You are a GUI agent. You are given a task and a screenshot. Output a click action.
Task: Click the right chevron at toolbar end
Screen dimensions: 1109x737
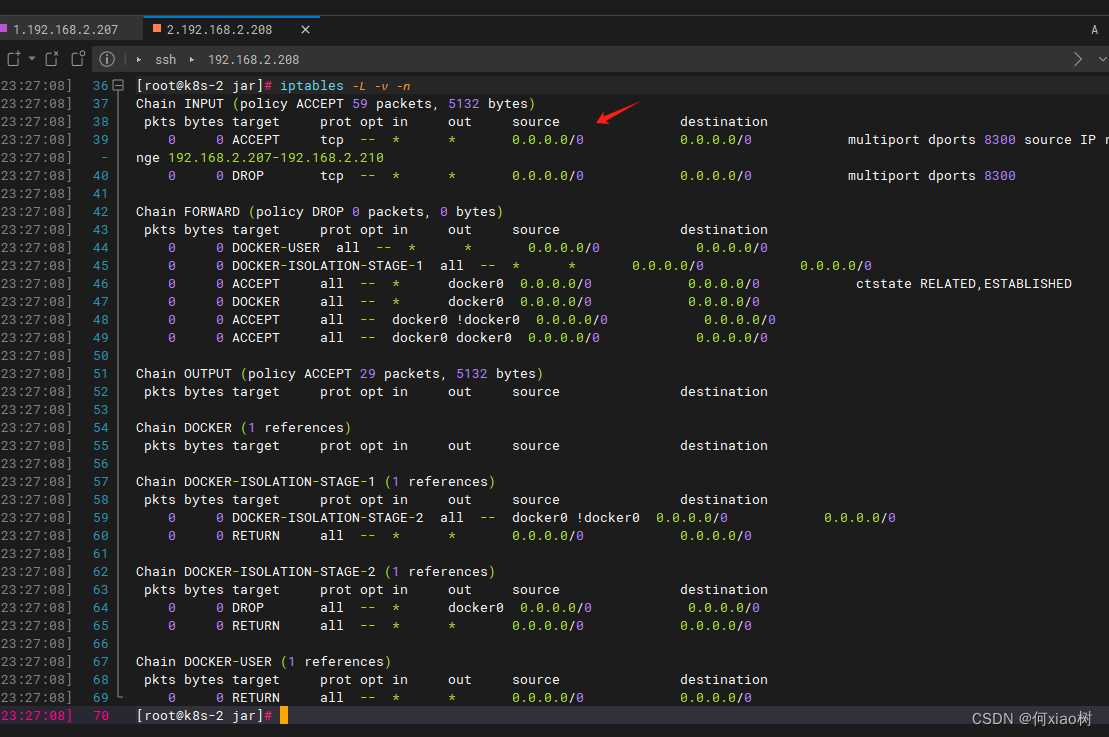[x=1077, y=59]
